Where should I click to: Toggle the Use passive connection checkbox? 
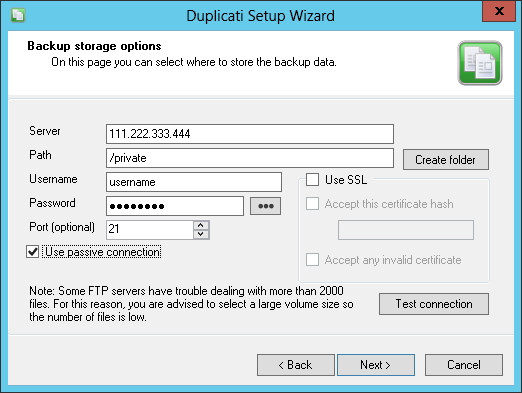tap(33, 252)
